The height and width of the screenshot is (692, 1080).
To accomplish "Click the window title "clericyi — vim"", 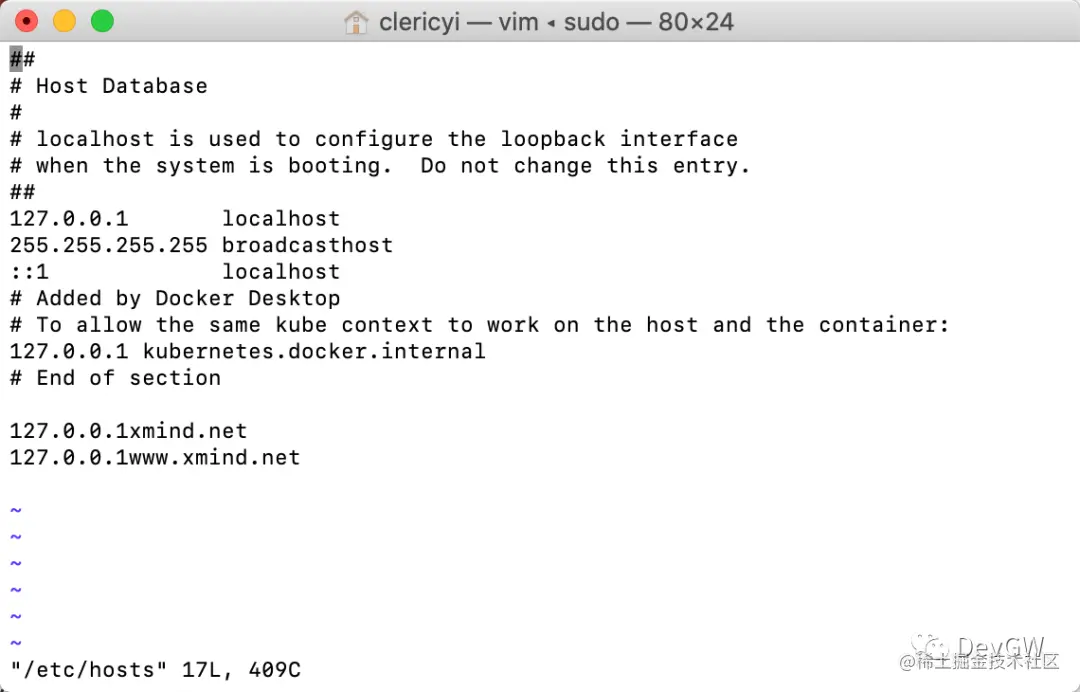I will tap(459, 22).
